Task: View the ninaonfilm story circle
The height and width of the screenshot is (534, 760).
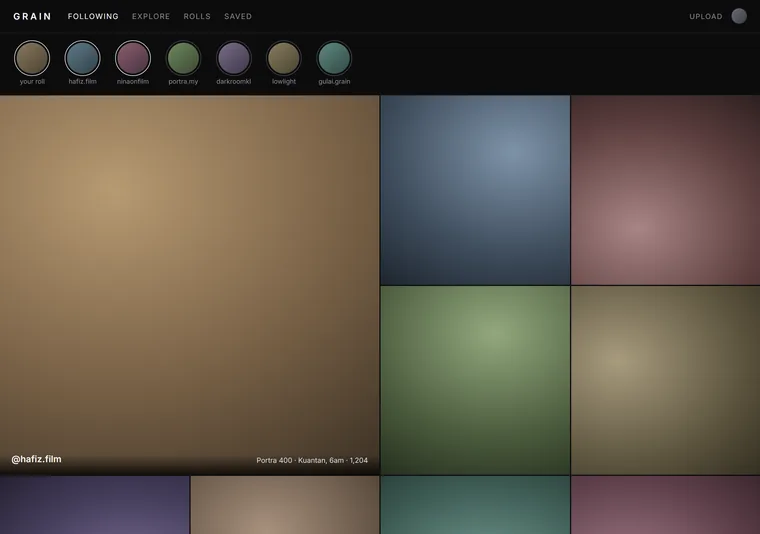Action: (x=133, y=58)
